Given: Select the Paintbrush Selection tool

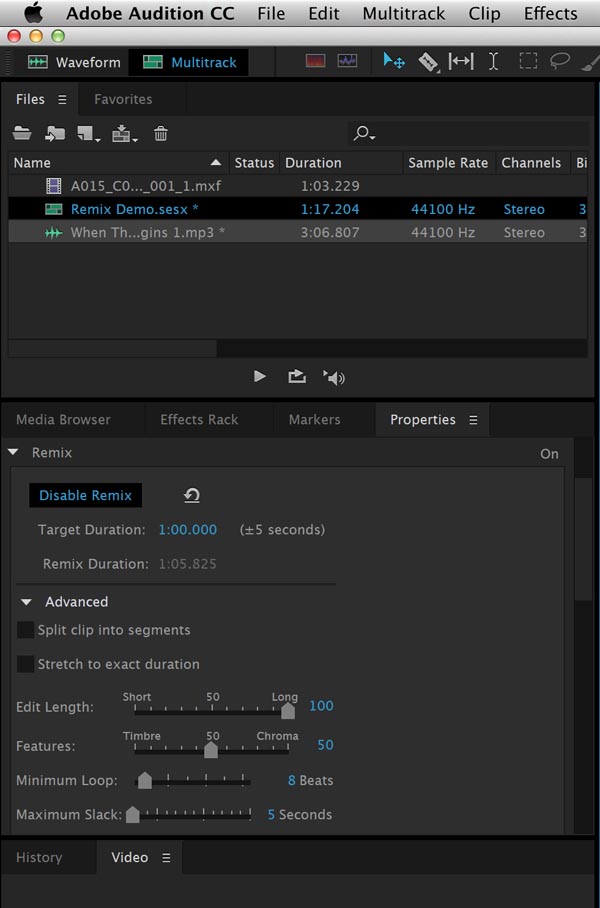Looking at the screenshot, I should point(590,61).
